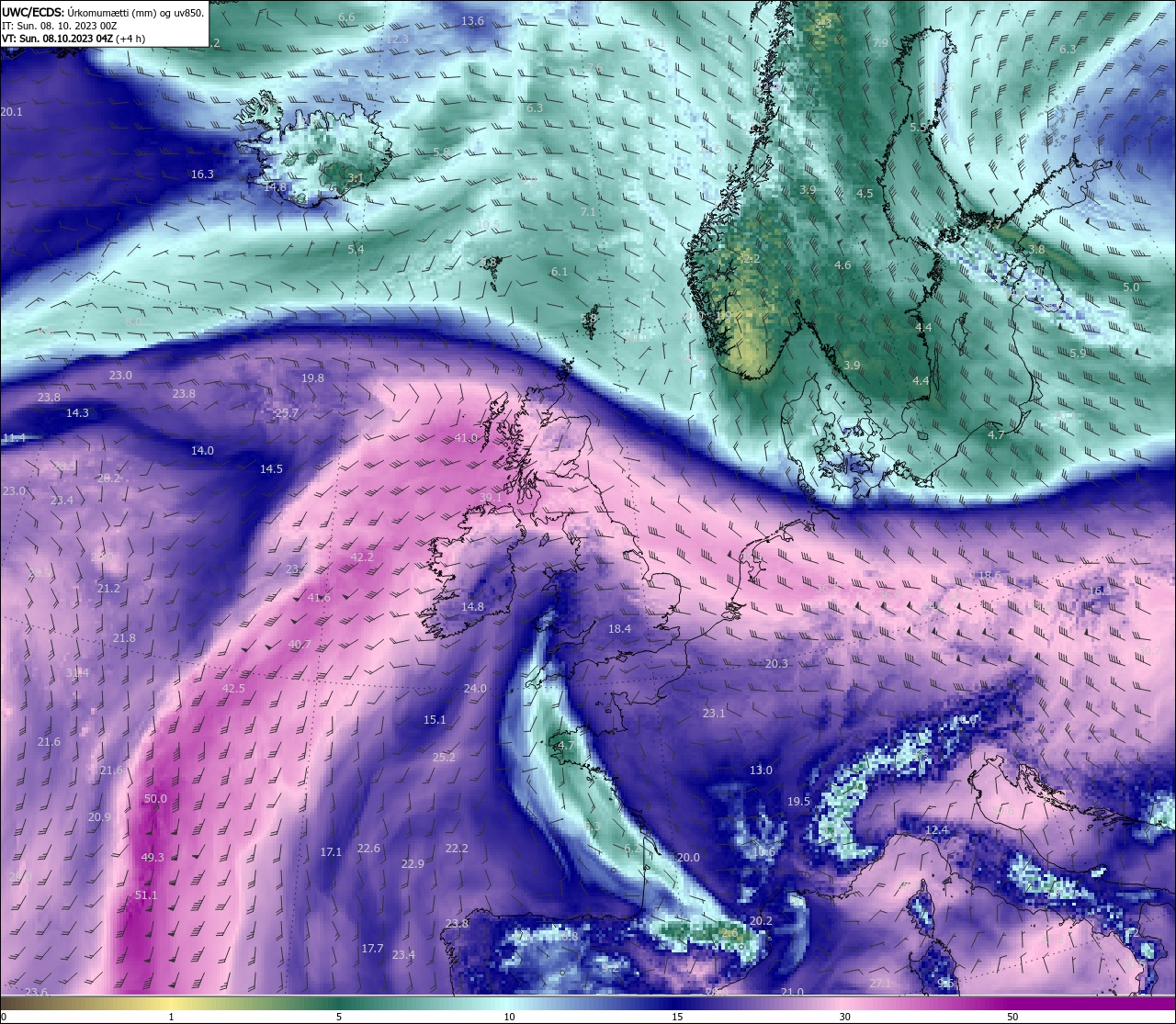Click the 5.0 map value
Image resolution: width=1176 pixels, height=1024 pixels.
pyautogui.click(x=1131, y=287)
